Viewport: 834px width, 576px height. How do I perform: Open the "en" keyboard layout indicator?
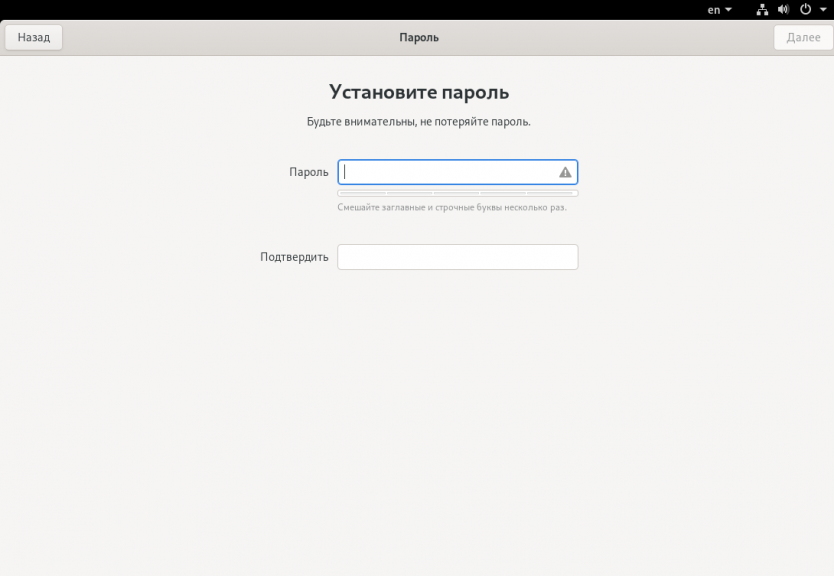pyautogui.click(x=714, y=10)
